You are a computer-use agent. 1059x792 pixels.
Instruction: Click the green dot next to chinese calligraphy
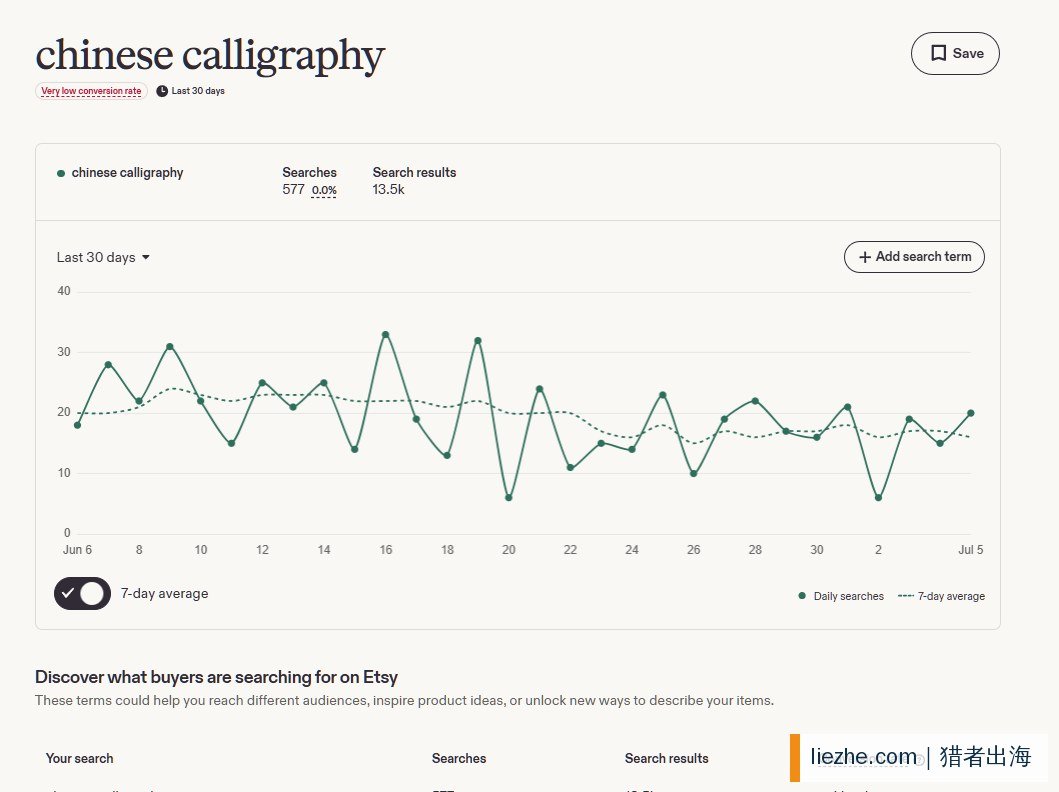click(61, 174)
